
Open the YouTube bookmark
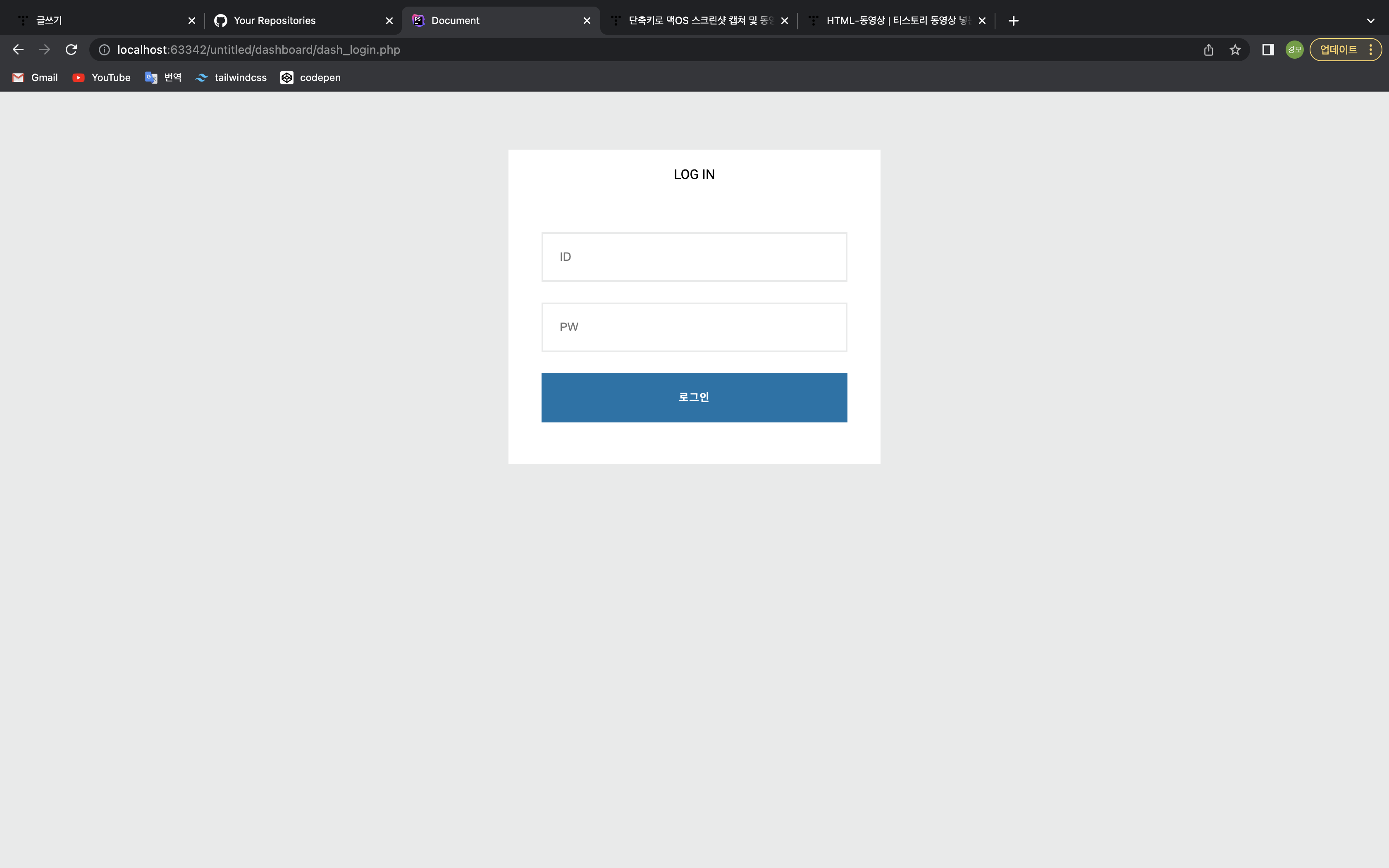(102, 78)
